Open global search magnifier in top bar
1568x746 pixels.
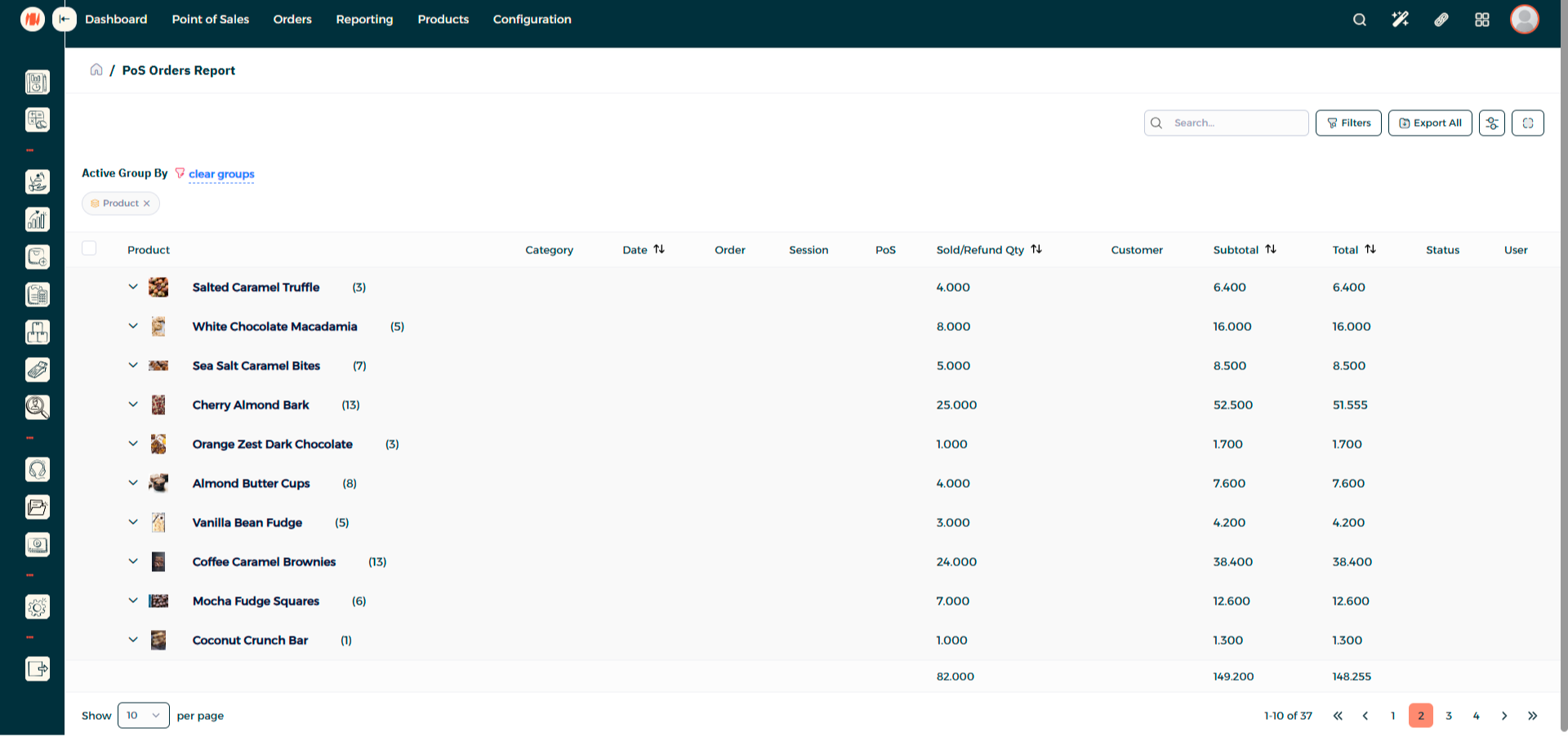(x=1360, y=20)
